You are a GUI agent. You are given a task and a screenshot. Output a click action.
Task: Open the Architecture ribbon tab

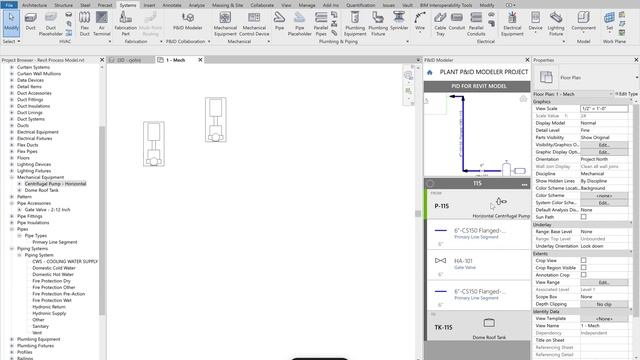[34, 5]
